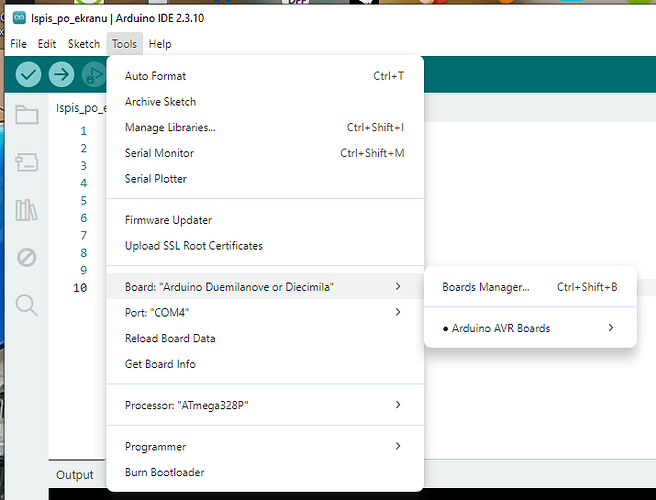Viewport: 656px width, 500px height.
Task: Open the Edit menu
Action: click(47, 44)
